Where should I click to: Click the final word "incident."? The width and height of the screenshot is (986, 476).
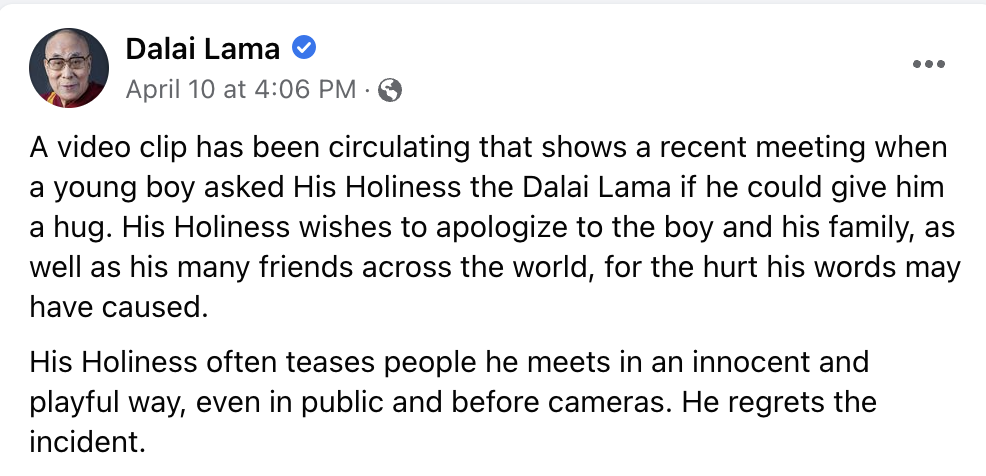point(80,441)
